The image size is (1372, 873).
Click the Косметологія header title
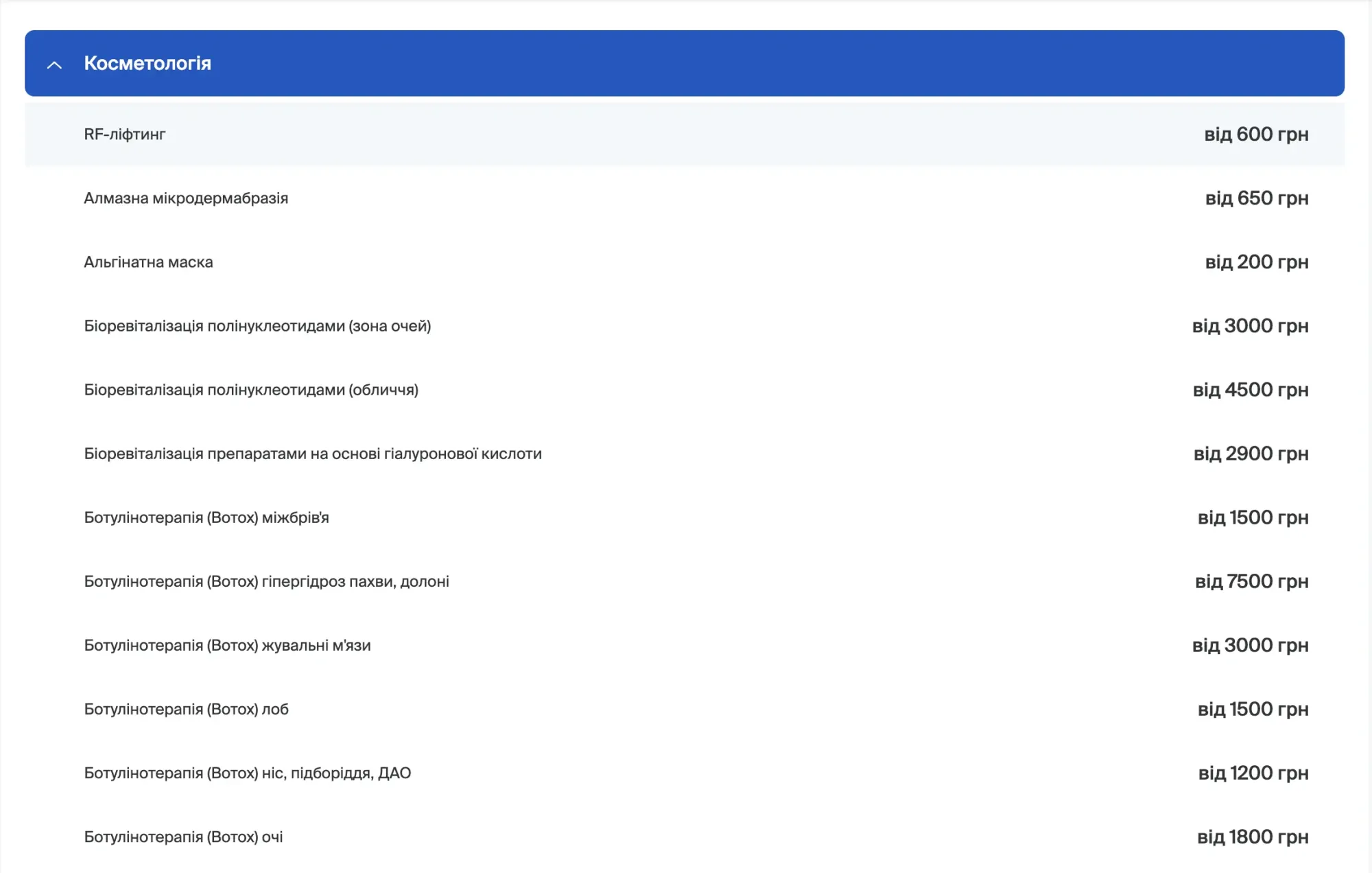[147, 63]
